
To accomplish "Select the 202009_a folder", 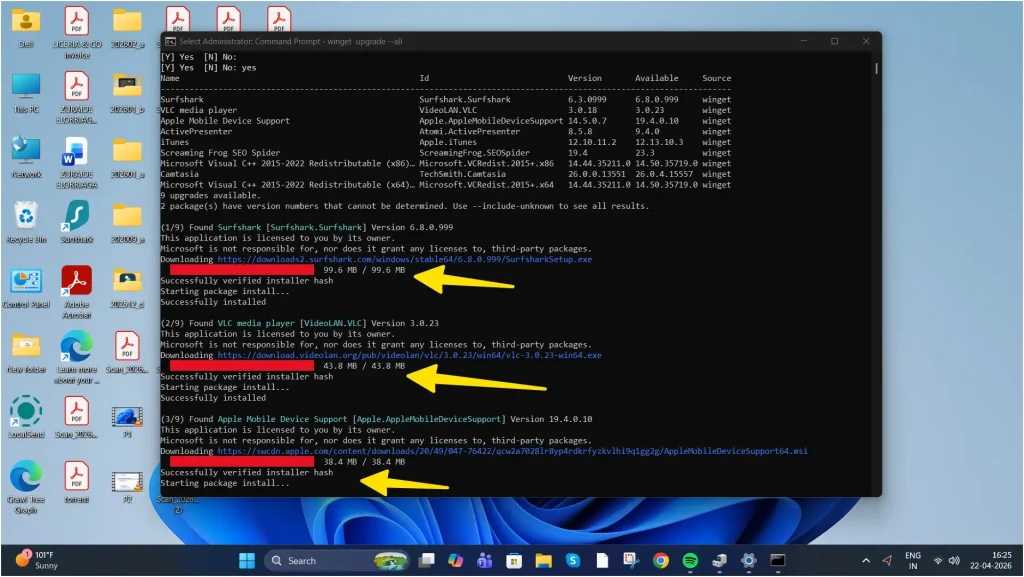I will (x=127, y=223).
